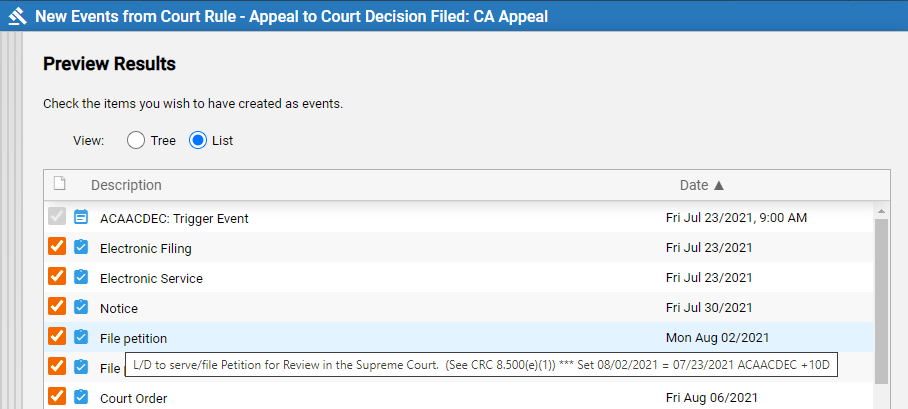Select the List view radio button
908x409 pixels.
pyautogui.click(x=198, y=140)
